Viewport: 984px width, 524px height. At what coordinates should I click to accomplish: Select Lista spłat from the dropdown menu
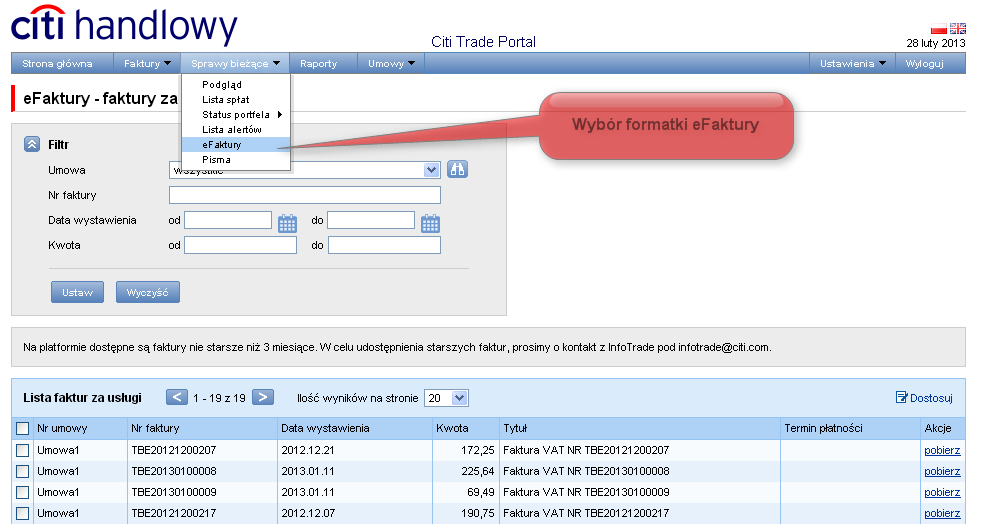(225, 99)
